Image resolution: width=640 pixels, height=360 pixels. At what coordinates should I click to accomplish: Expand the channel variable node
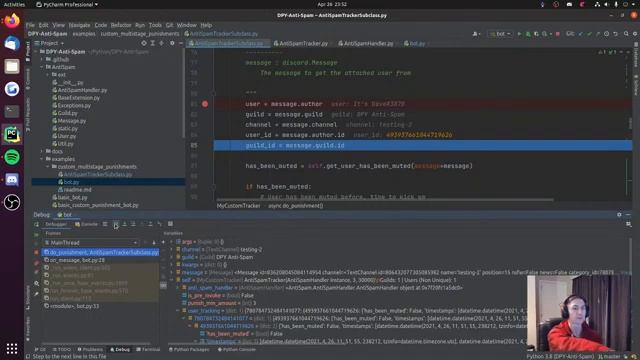(172, 249)
